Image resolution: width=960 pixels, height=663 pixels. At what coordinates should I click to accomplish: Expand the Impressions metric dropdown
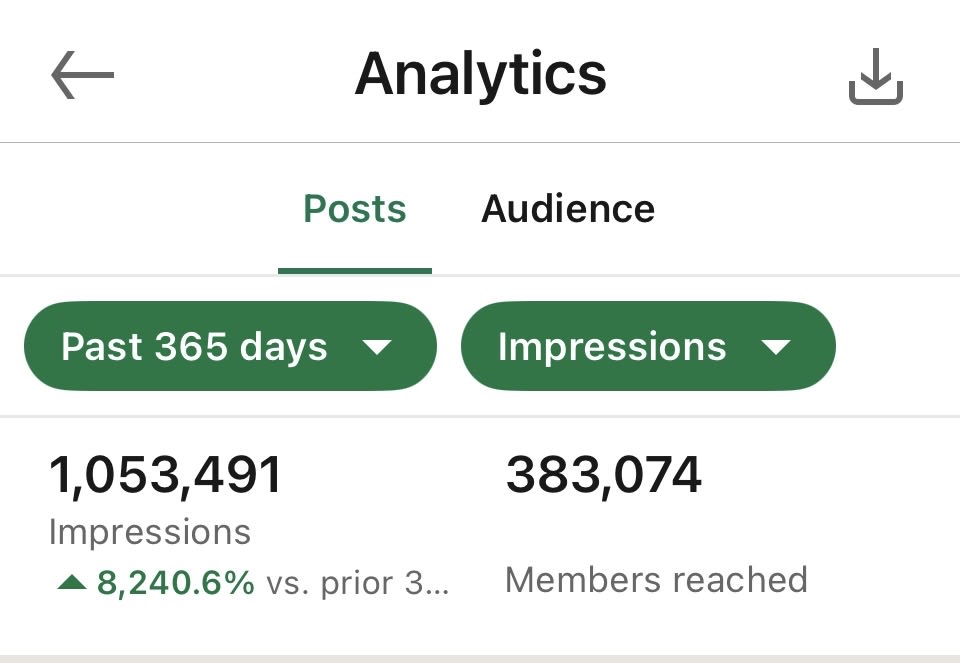pyautogui.click(x=647, y=347)
